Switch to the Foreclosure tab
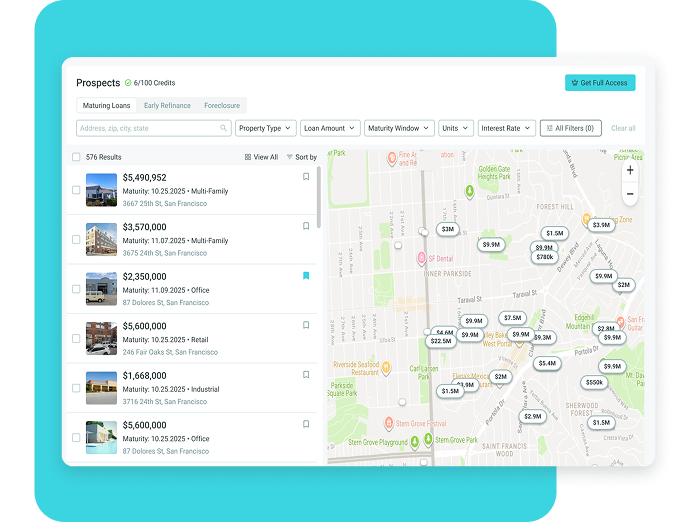This screenshot has height=522, width=674. point(222,105)
